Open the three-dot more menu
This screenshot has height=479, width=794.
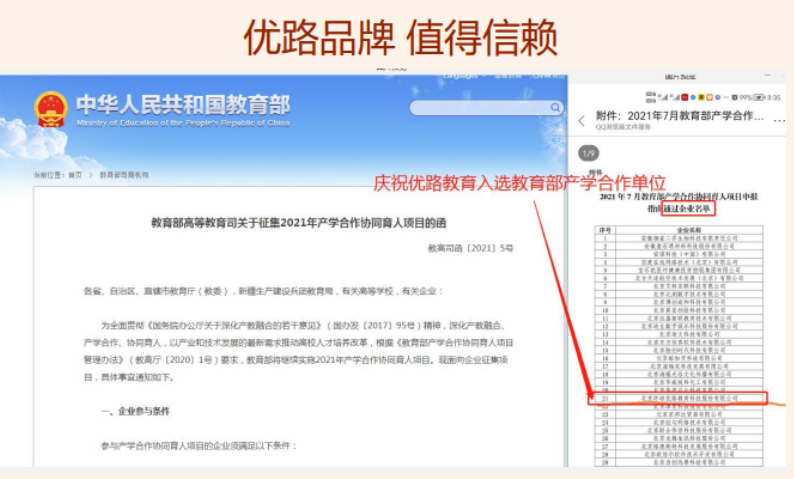coord(779,121)
